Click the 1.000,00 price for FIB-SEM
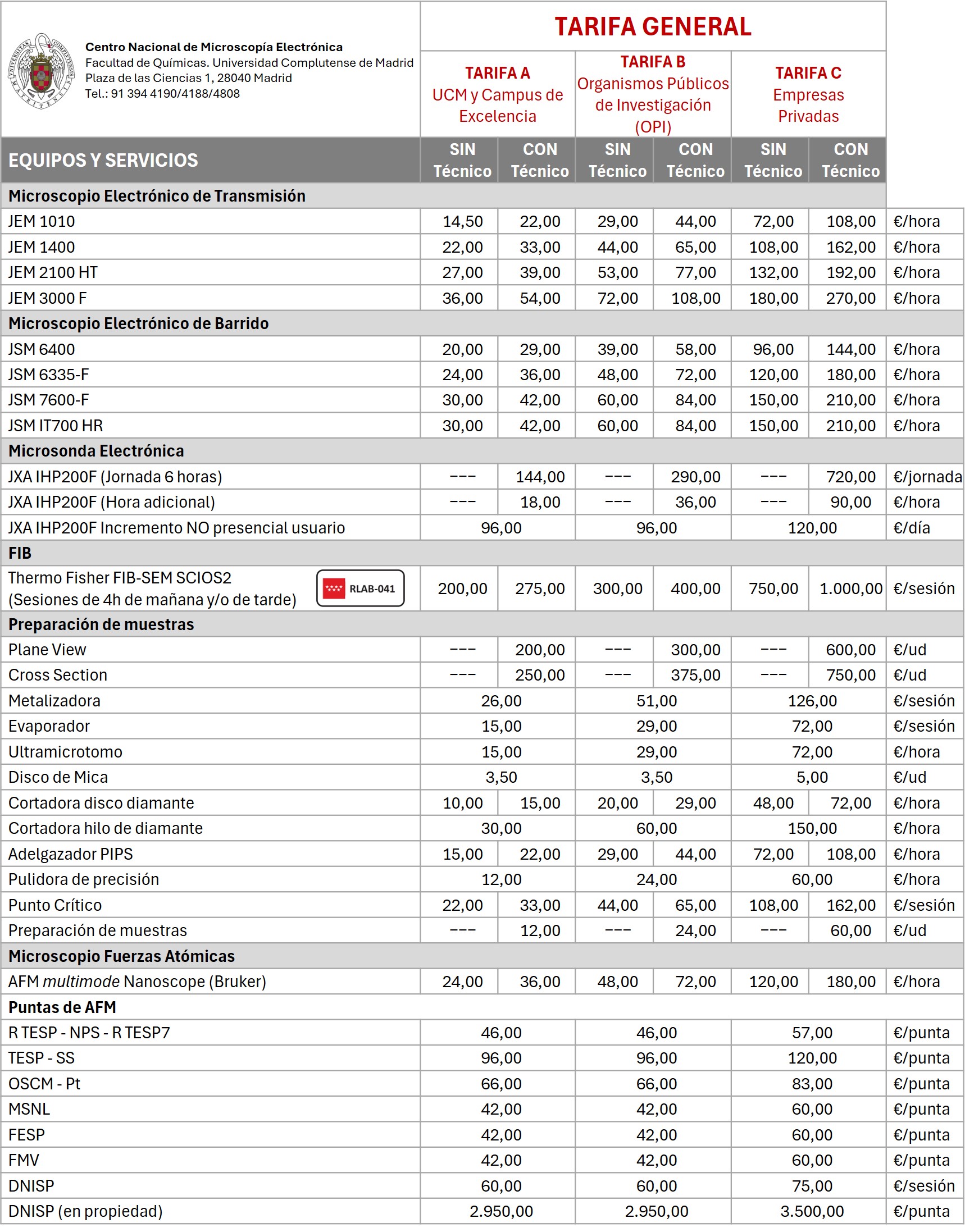 [x=850, y=588]
